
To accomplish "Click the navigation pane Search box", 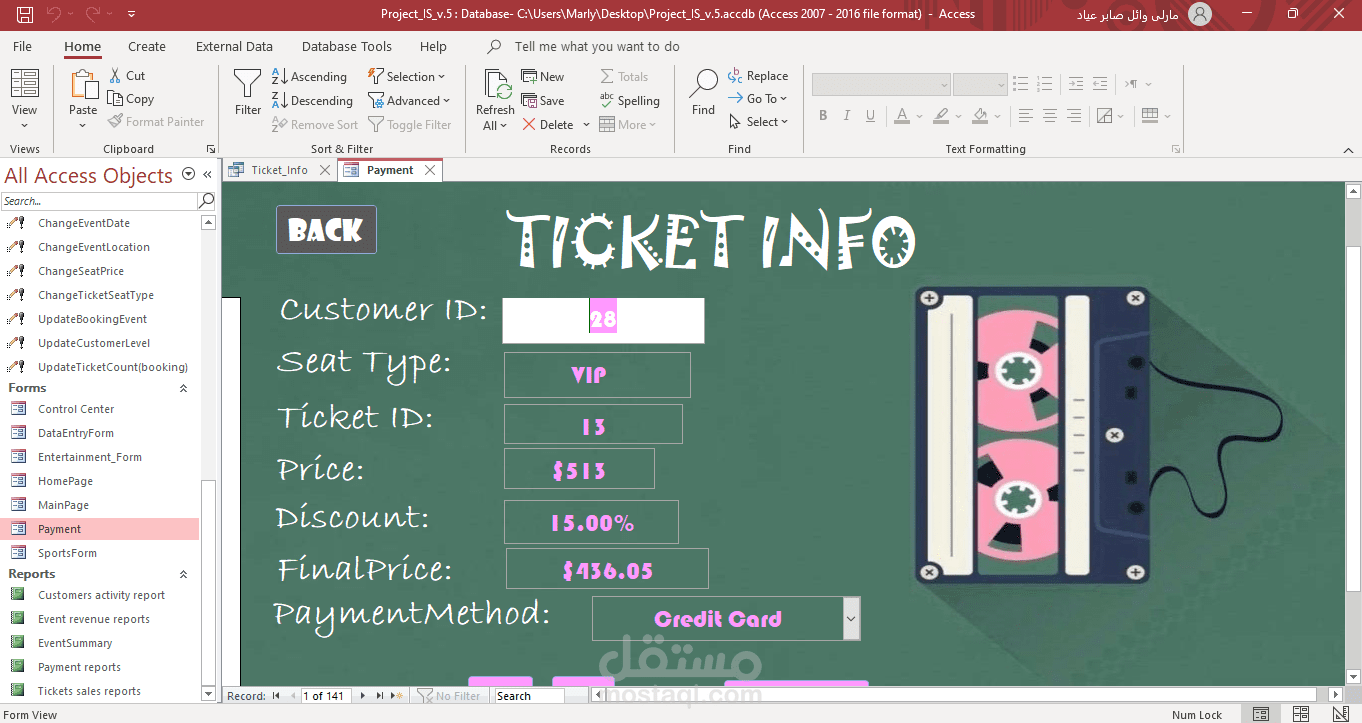I will point(99,201).
